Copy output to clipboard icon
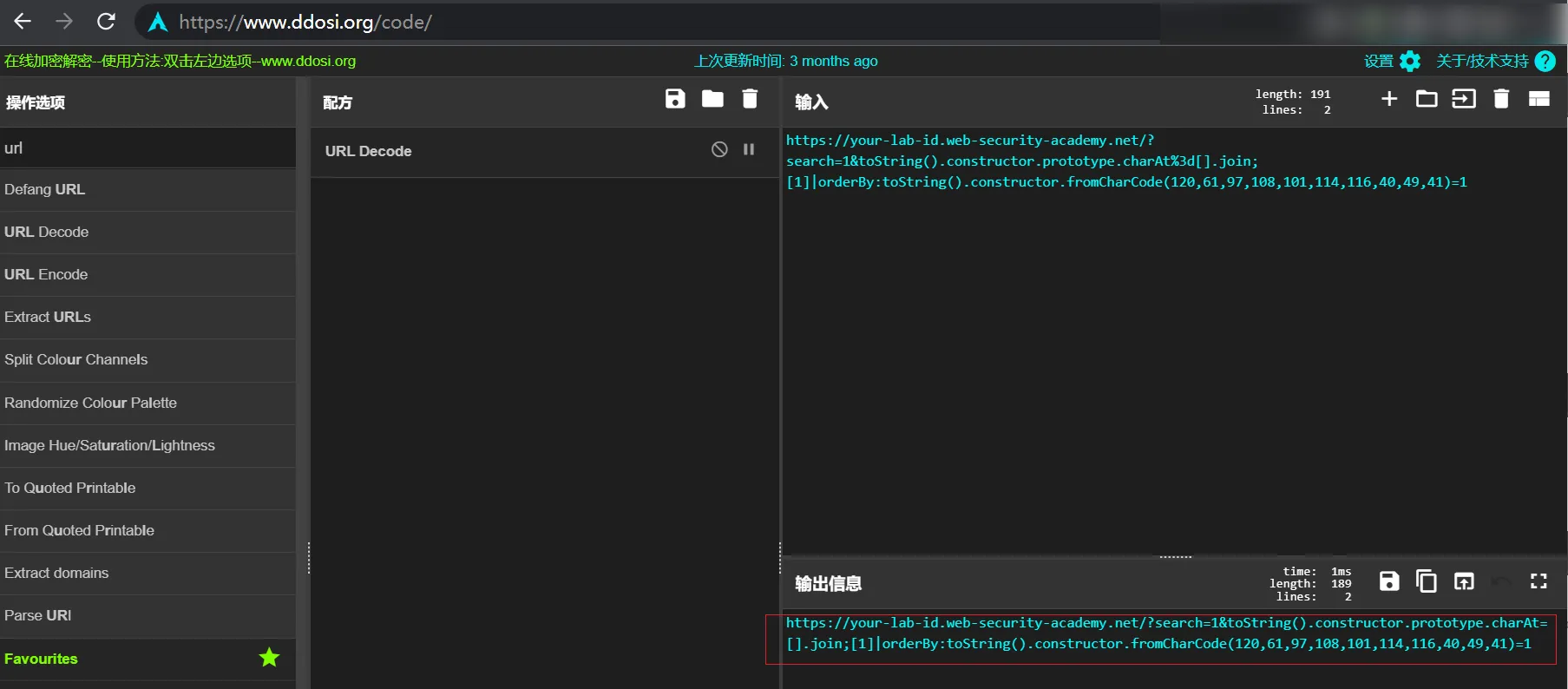Image resolution: width=1568 pixels, height=689 pixels. 1427,581
